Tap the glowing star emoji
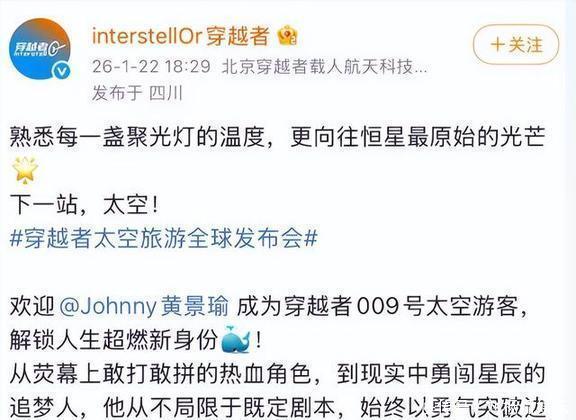Screen dimensions: 576x420 (x=25, y=170)
